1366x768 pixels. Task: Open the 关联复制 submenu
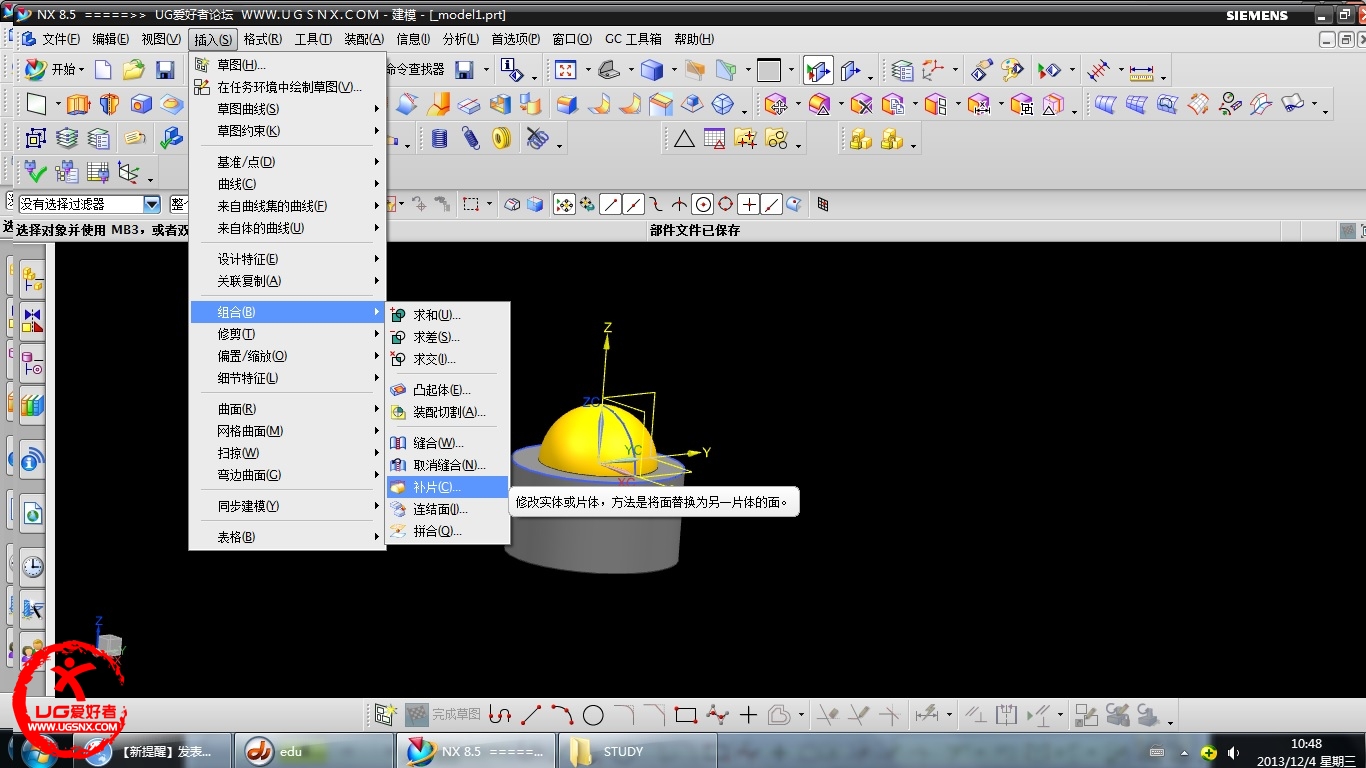click(287, 281)
